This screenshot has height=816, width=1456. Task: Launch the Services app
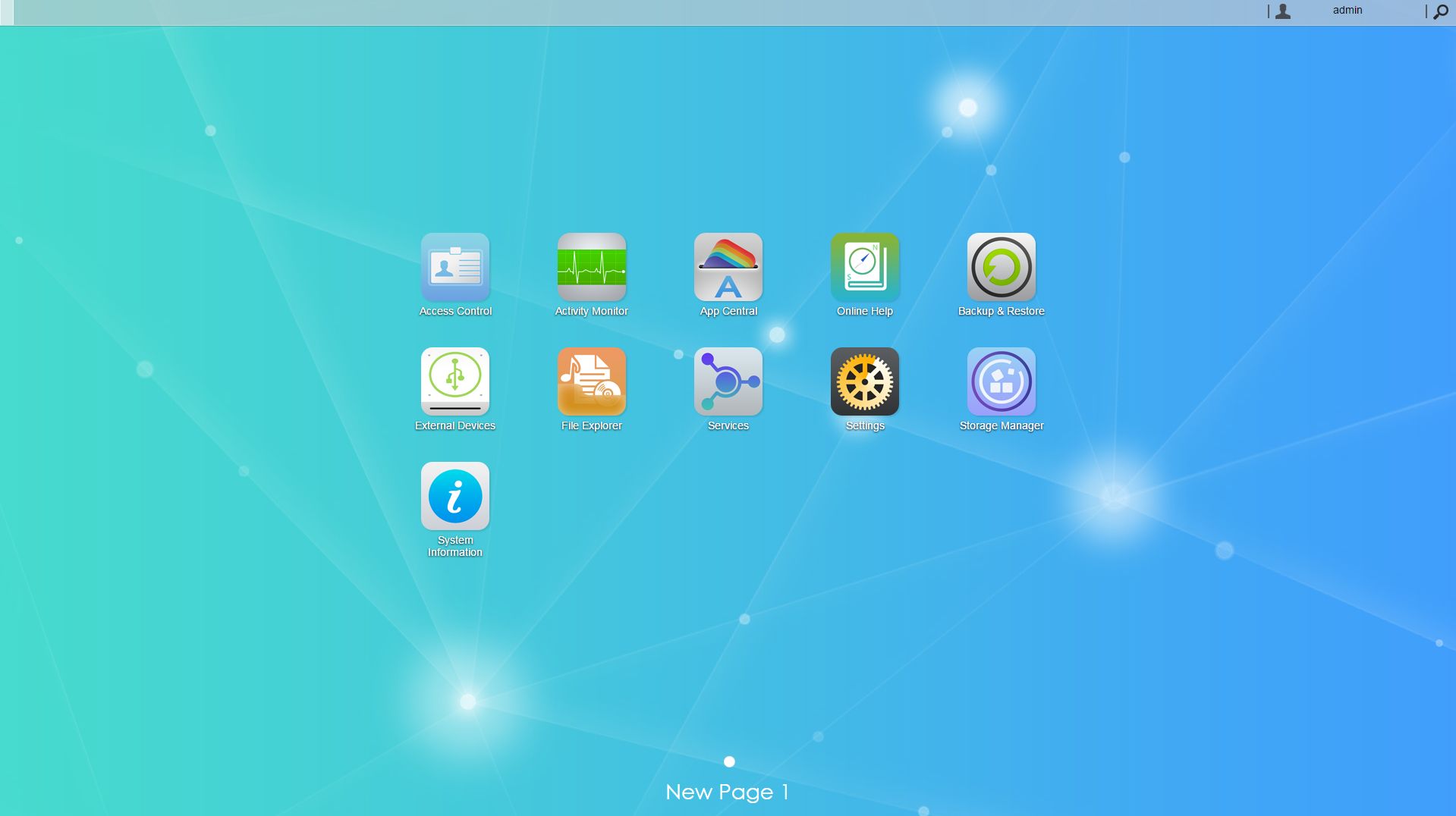click(728, 381)
